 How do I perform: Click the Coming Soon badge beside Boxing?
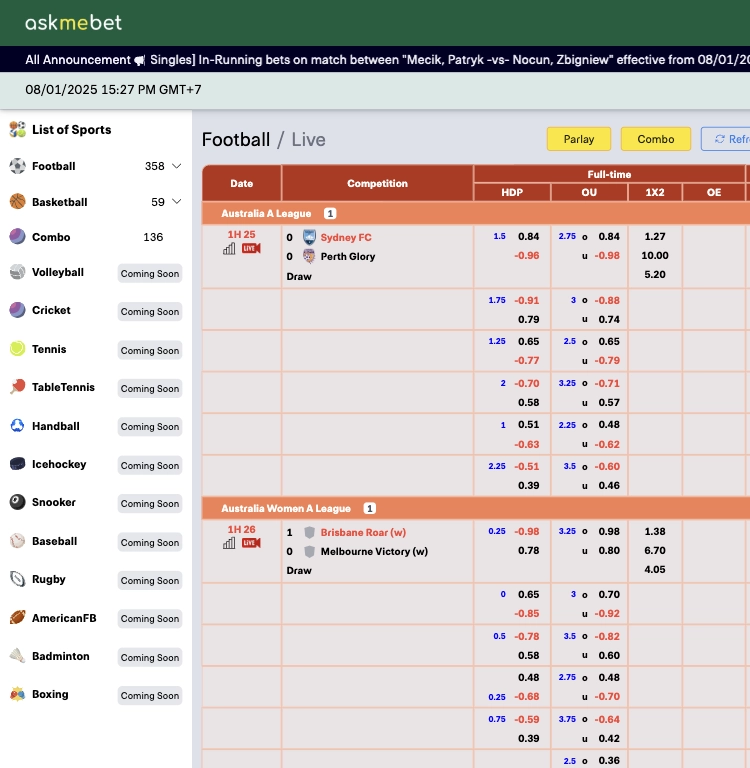coord(150,696)
